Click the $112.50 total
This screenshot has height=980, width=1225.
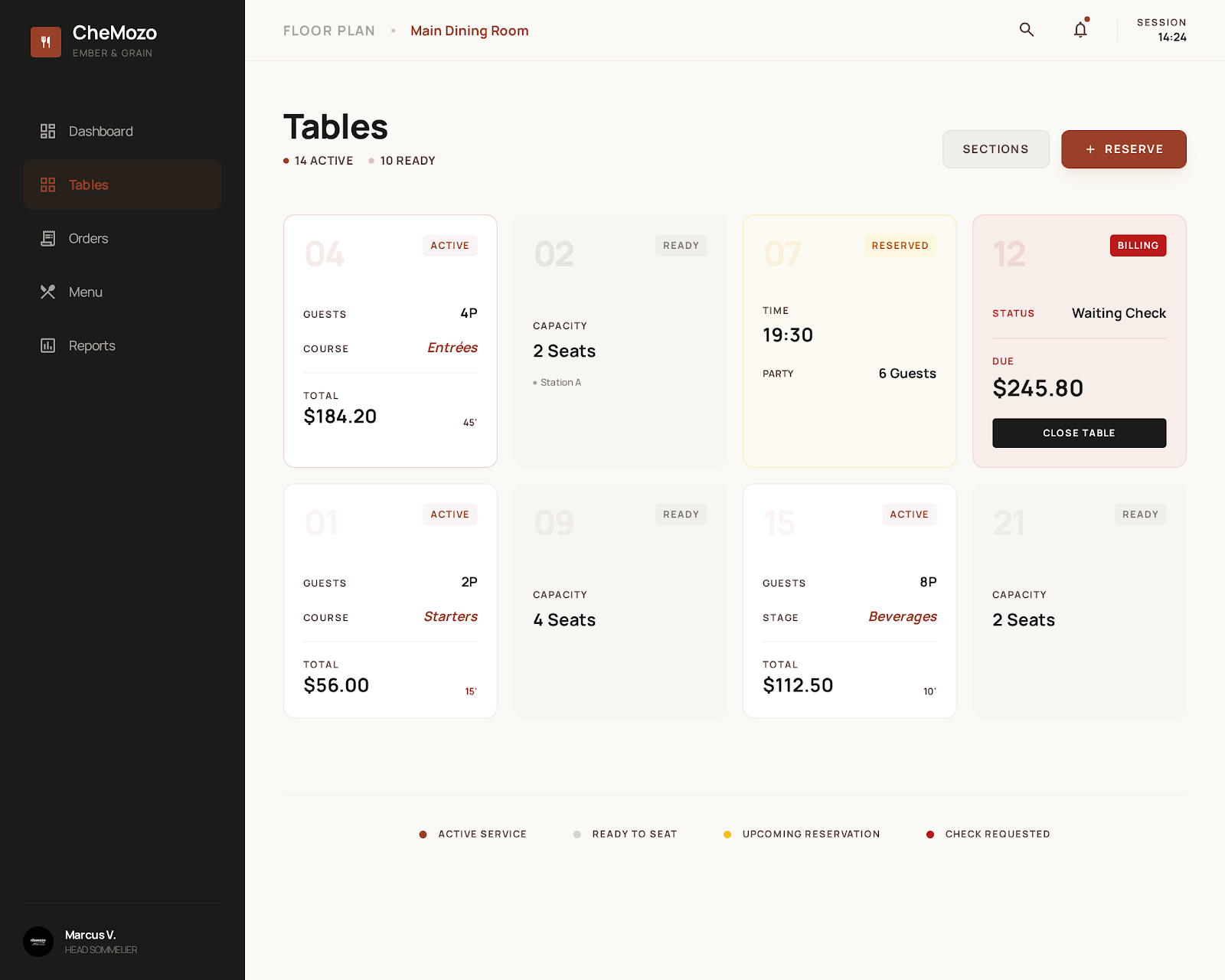(798, 685)
